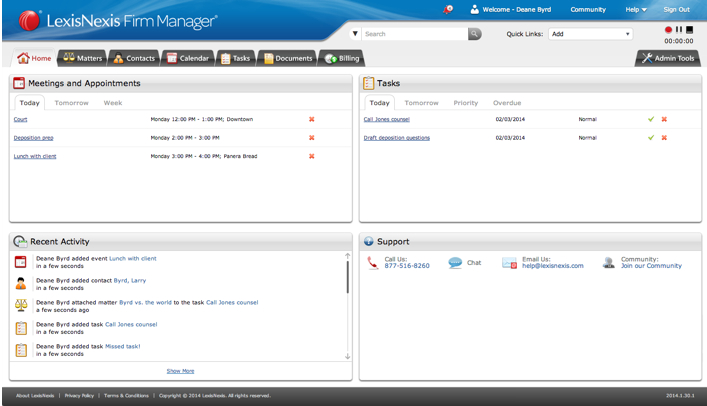Screen dimensions: 707x406
Task: Delete the Deposition prep appointment
Action: point(312,138)
